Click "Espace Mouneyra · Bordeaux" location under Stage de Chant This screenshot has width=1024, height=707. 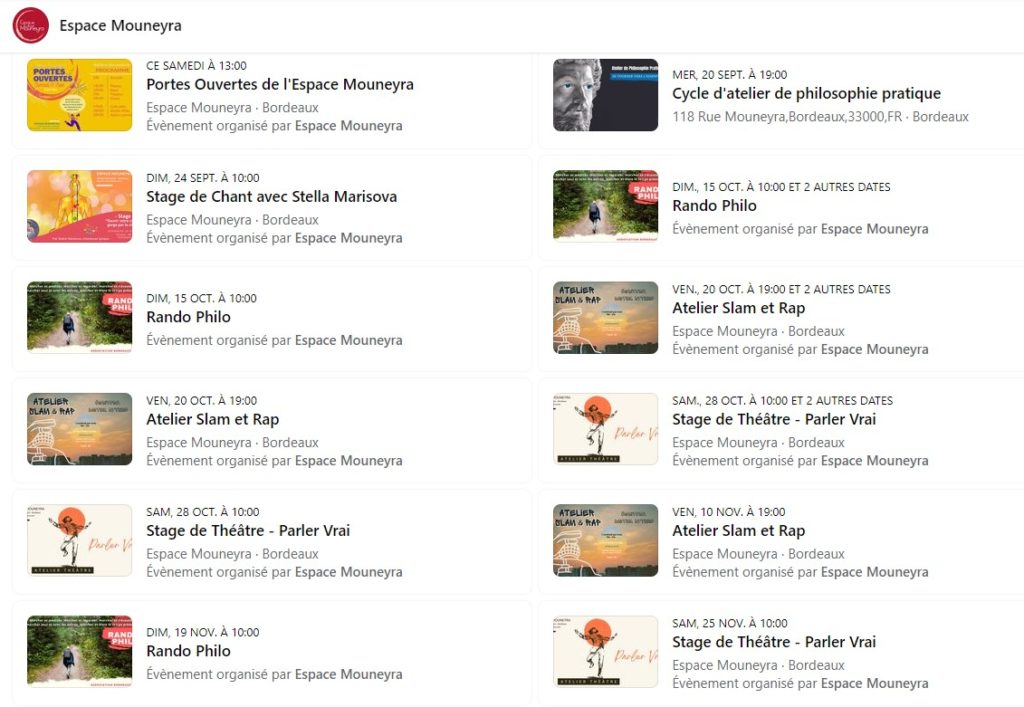(x=232, y=220)
